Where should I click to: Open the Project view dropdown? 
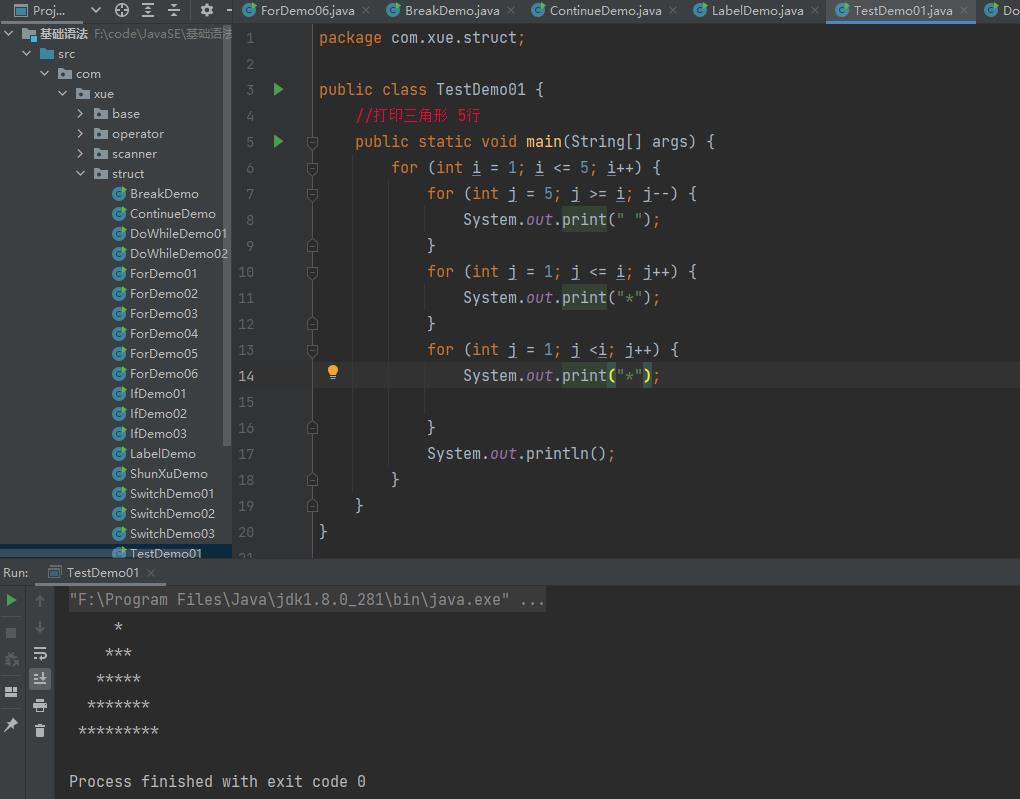tap(95, 10)
